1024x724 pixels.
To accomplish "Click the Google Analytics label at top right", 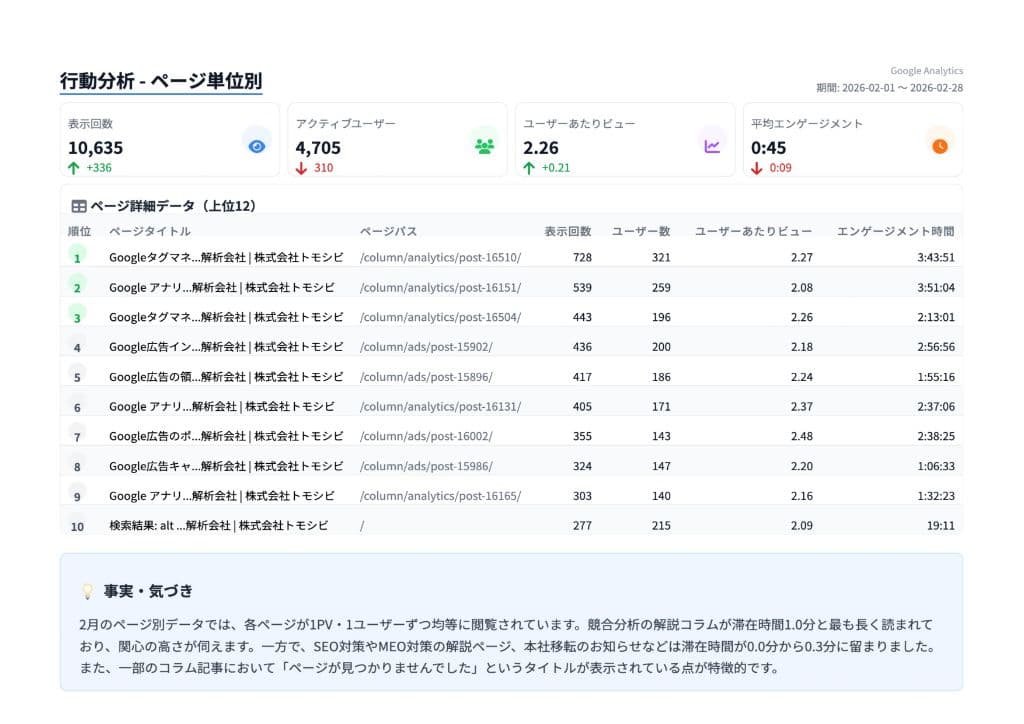I will (x=926, y=71).
